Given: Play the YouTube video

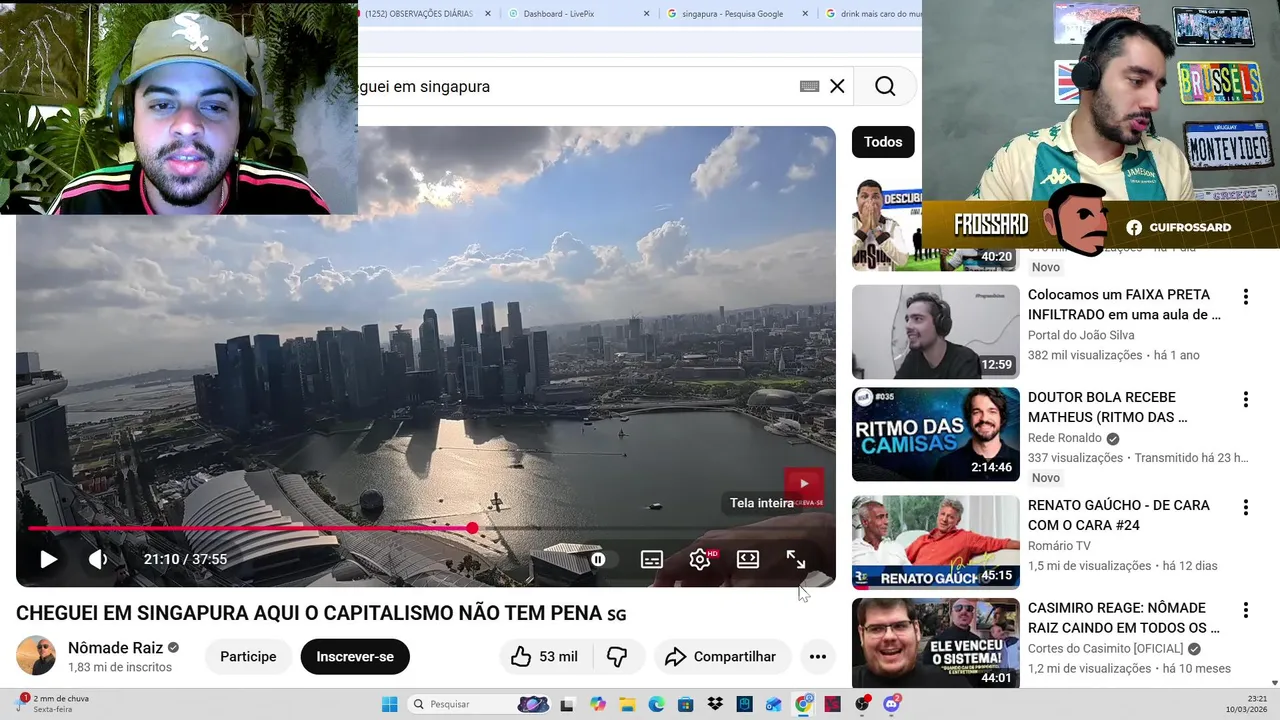Looking at the screenshot, I should click(x=48, y=559).
